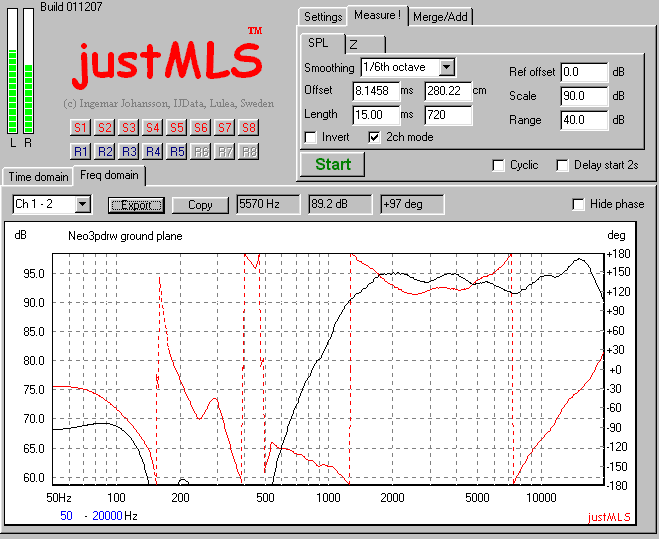659x539 pixels.
Task: Select slot button S3
Action: pyautogui.click(x=129, y=127)
